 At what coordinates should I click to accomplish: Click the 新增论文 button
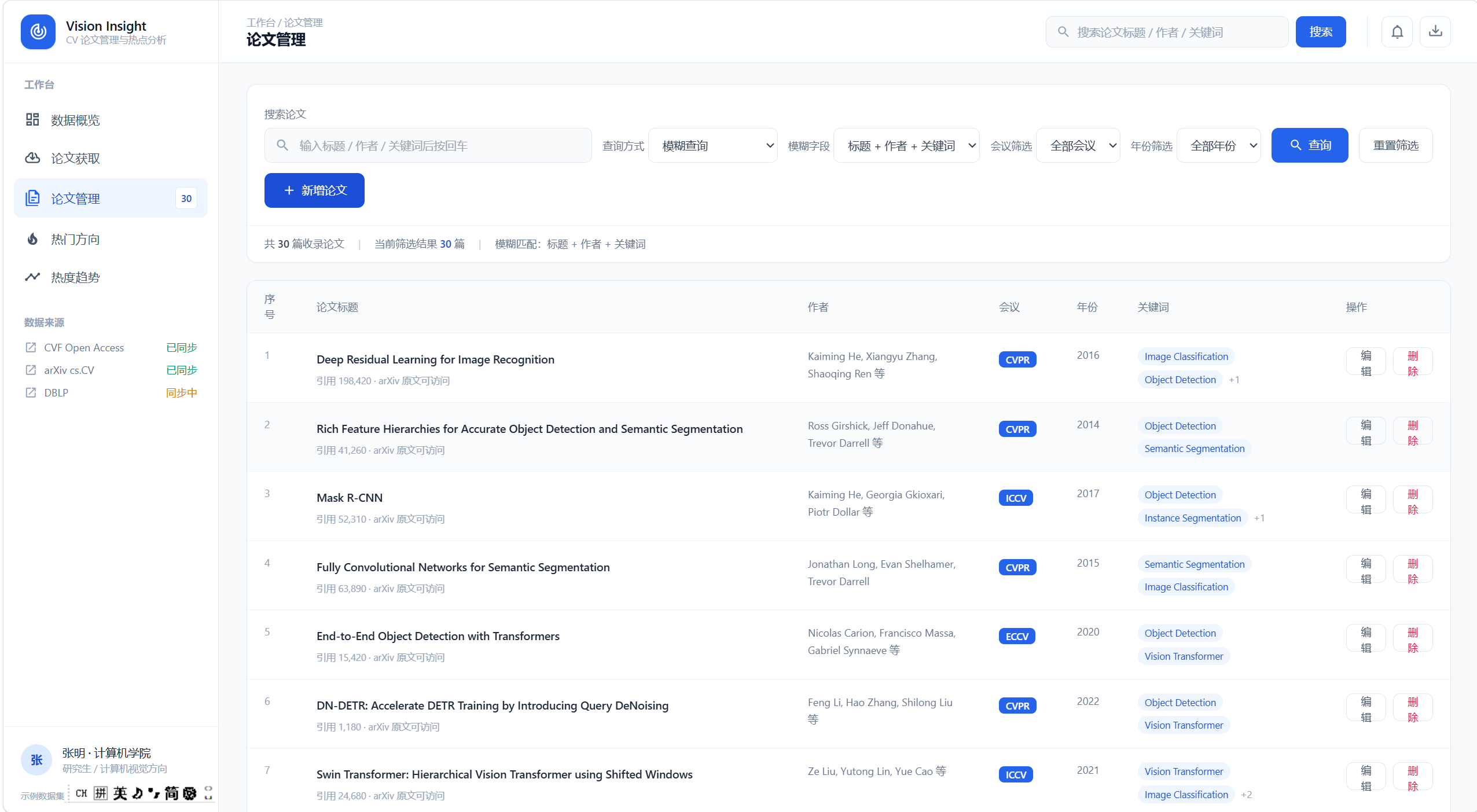point(314,190)
